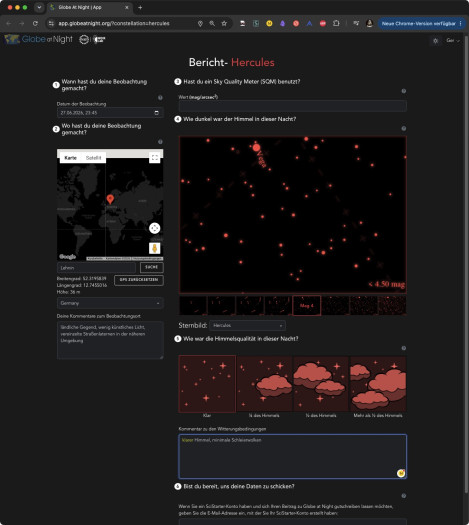Select the Street View pegman icon
Viewport: 469px width, 525px height.
click(154, 248)
